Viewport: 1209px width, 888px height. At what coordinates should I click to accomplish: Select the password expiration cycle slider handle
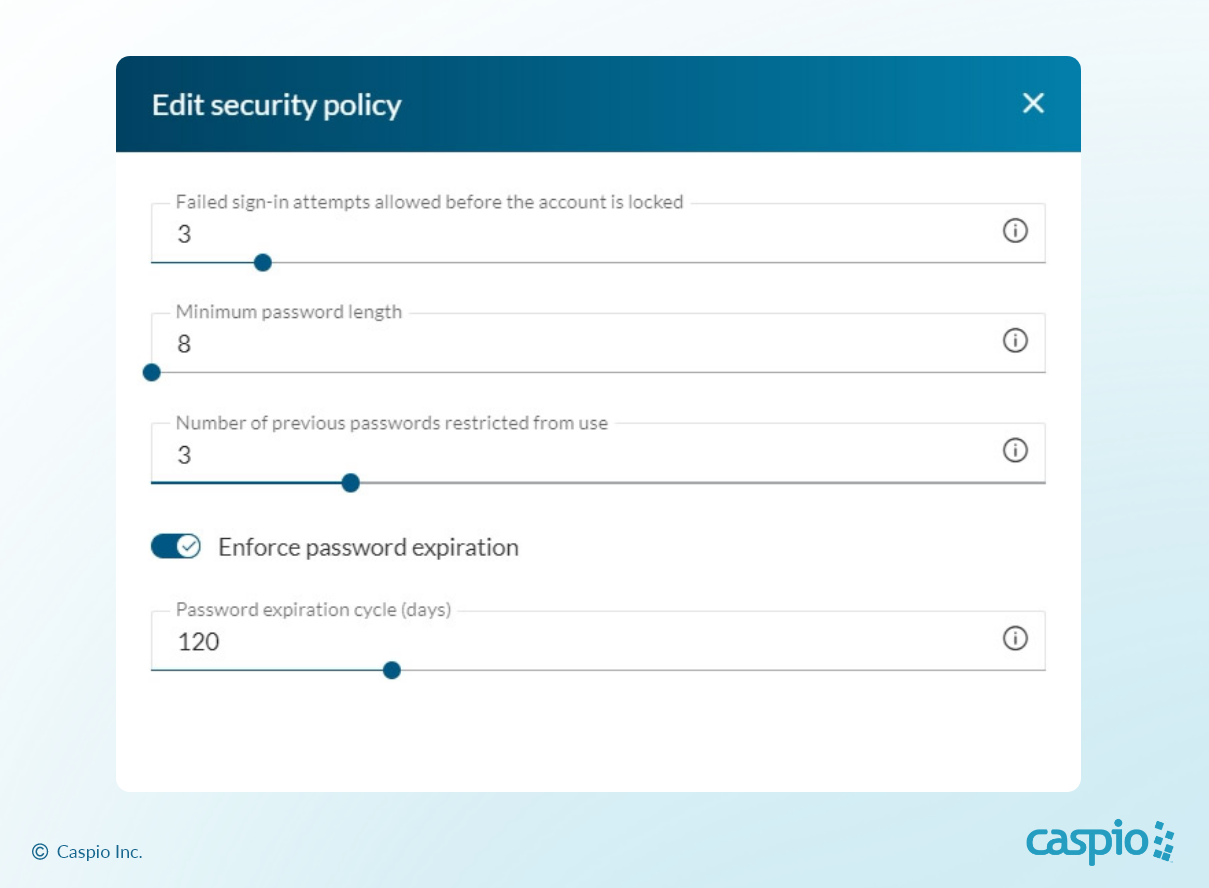392,670
